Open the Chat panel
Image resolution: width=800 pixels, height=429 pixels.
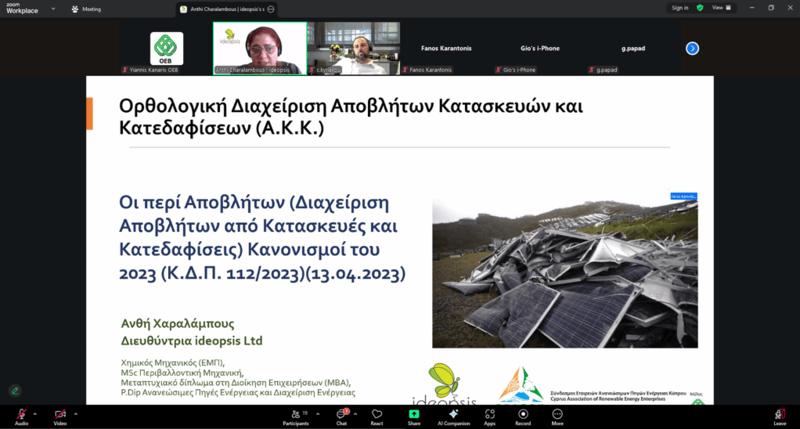point(341,414)
